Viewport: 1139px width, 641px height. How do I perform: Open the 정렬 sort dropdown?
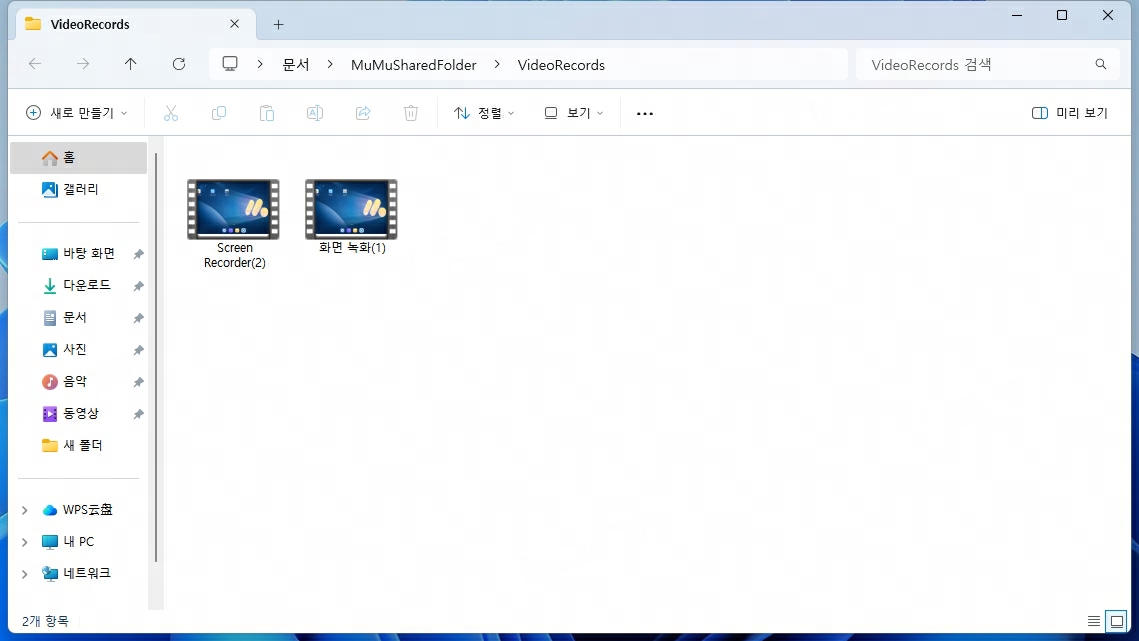[484, 113]
